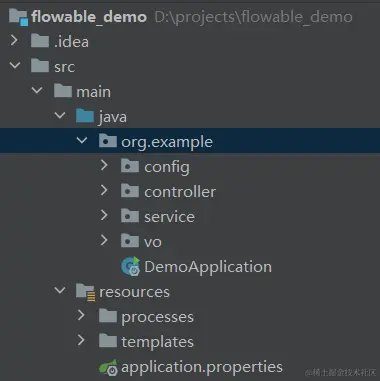Viewport: 380px width, 381px height.
Task: Click the resources root folder icon
Action: pyautogui.click(x=86, y=292)
